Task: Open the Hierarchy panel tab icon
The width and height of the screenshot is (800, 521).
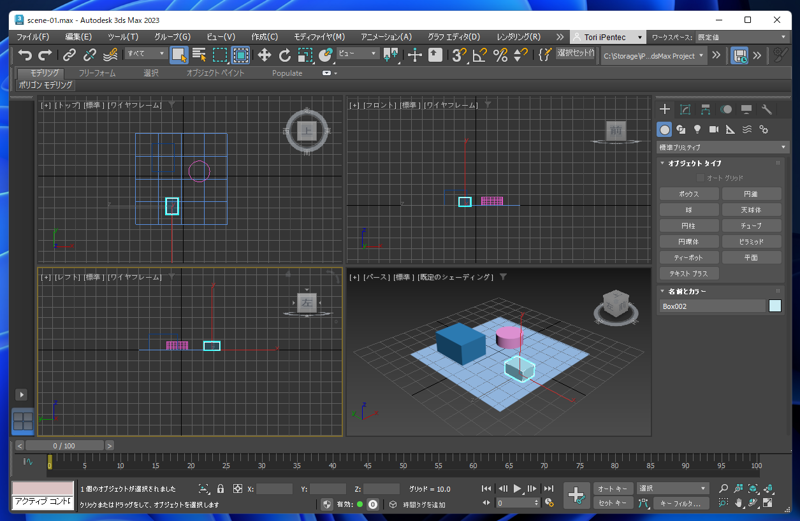Action: (x=706, y=109)
